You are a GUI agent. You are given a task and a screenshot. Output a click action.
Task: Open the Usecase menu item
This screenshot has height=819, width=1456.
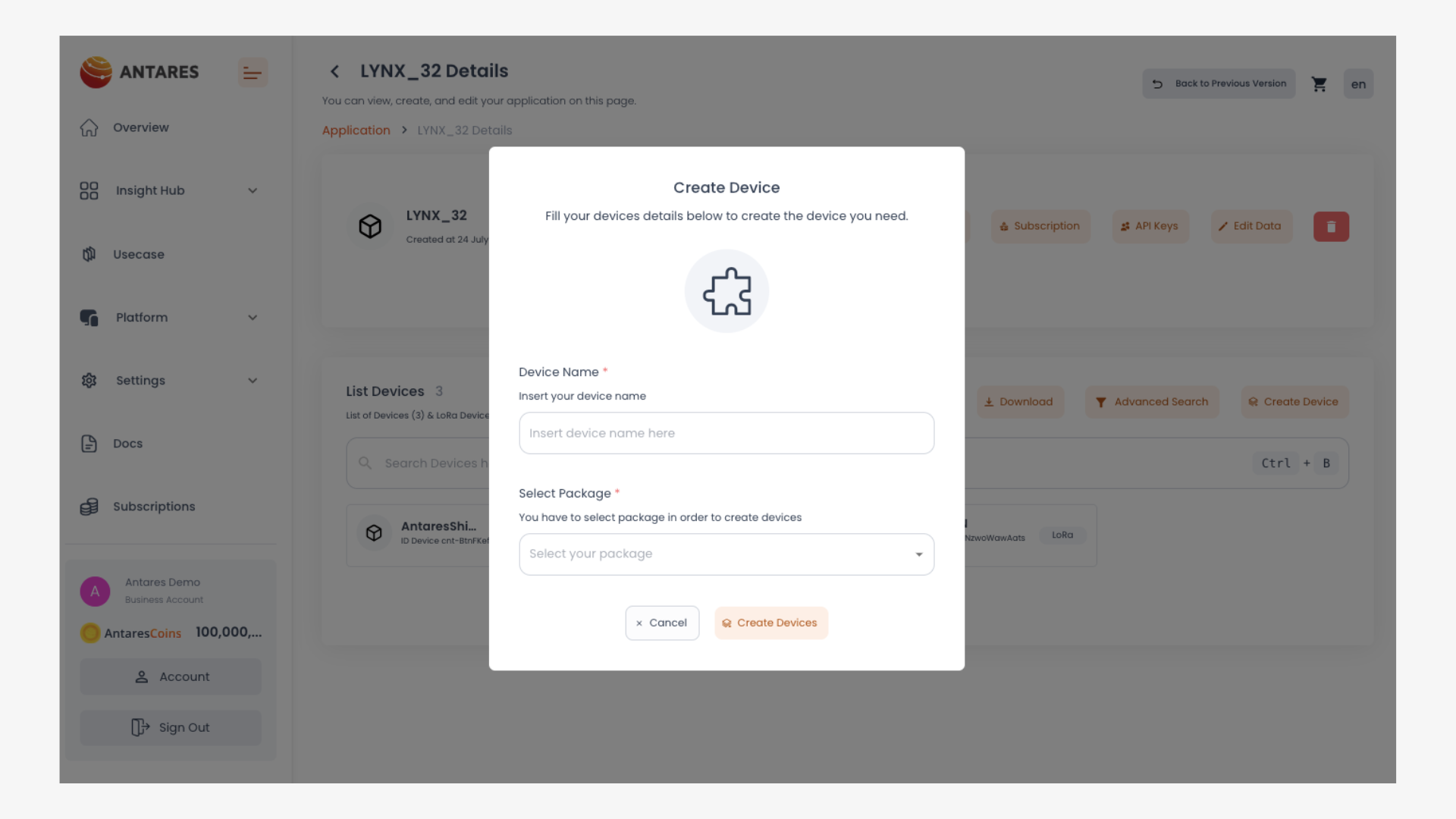pos(138,254)
